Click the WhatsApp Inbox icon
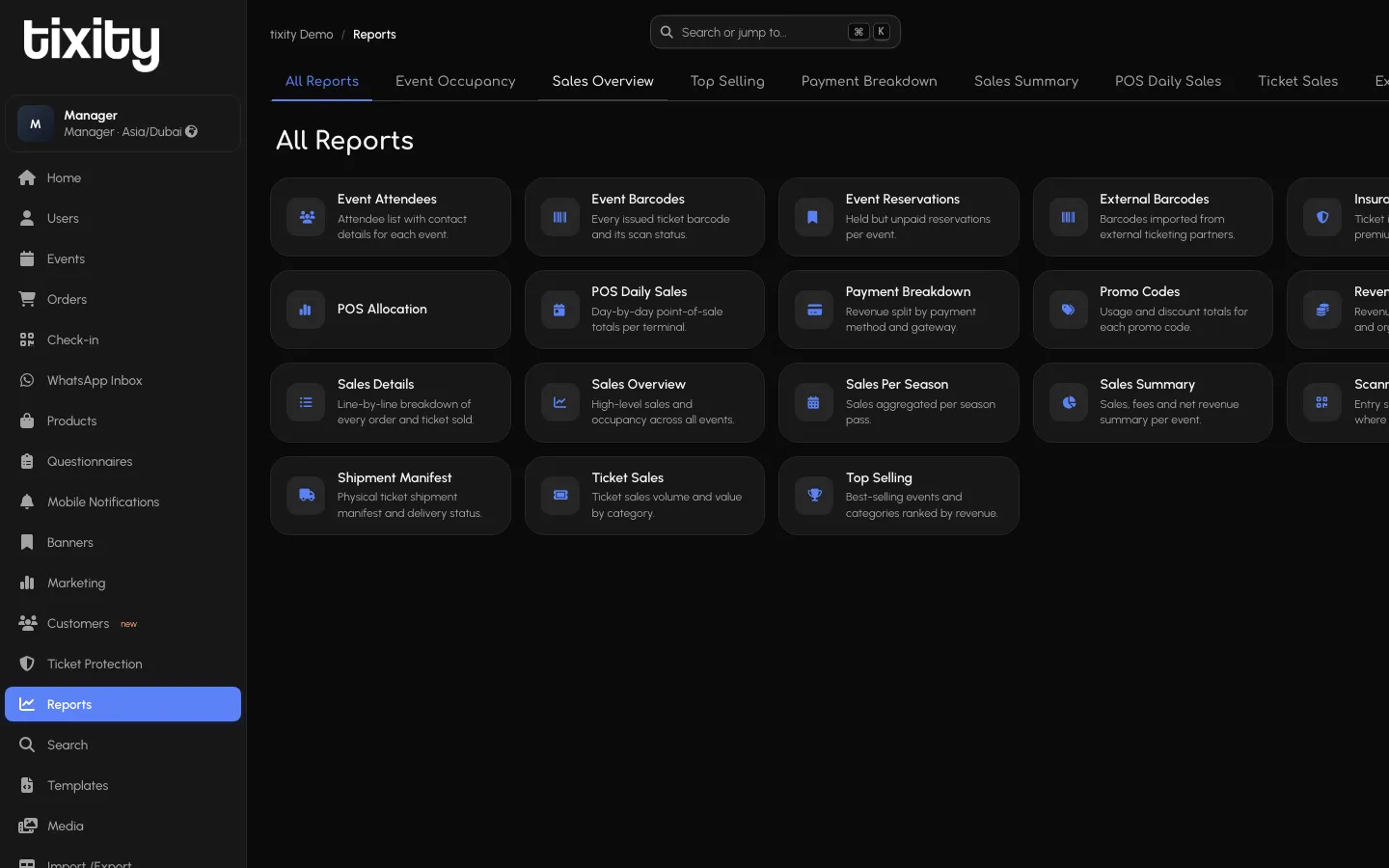The width and height of the screenshot is (1389, 868). pyautogui.click(x=27, y=380)
